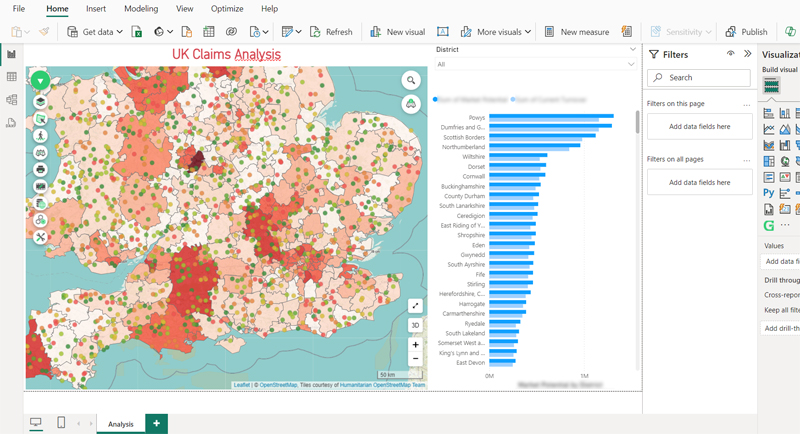Switch to Report view in sidebar
The width and height of the screenshot is (800, 434).
tap(11, 54)
